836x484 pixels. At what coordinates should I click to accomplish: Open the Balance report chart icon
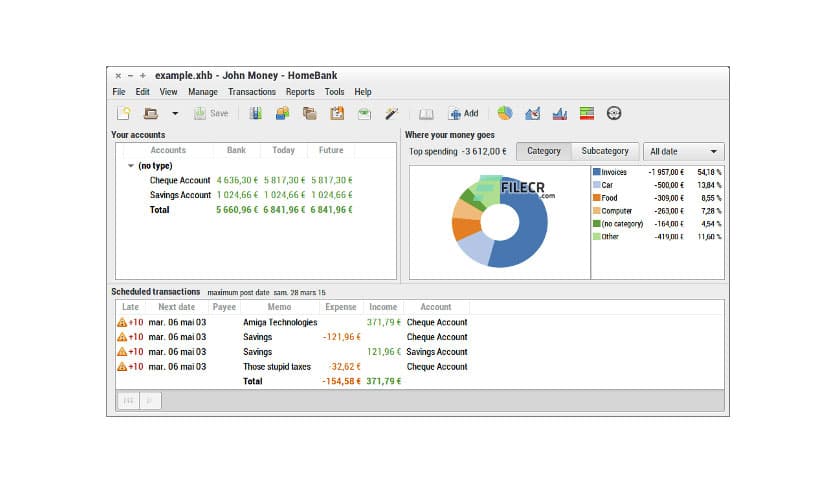559,113
